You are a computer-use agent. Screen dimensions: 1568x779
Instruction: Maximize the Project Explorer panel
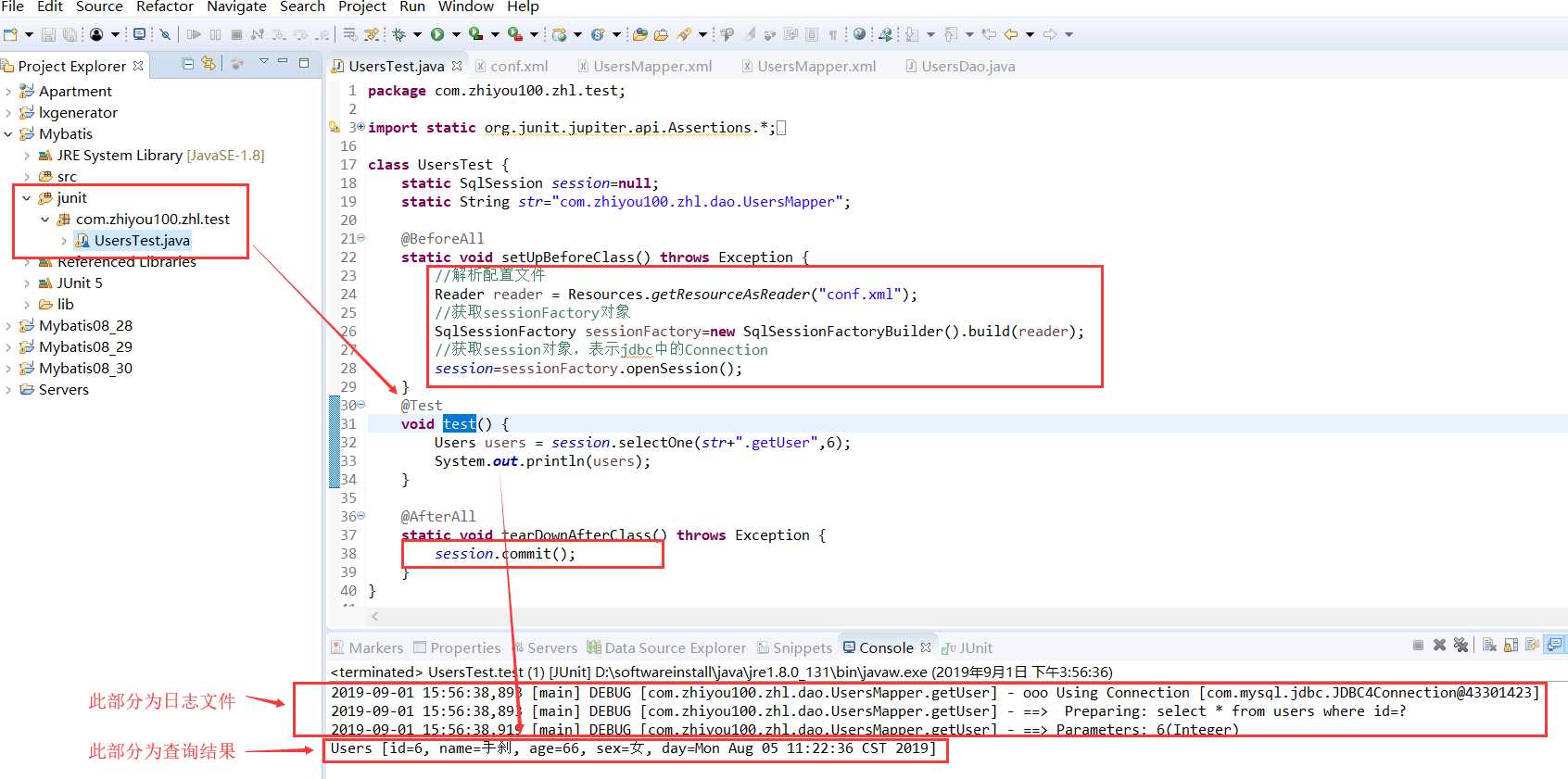(x=304, y=63)
